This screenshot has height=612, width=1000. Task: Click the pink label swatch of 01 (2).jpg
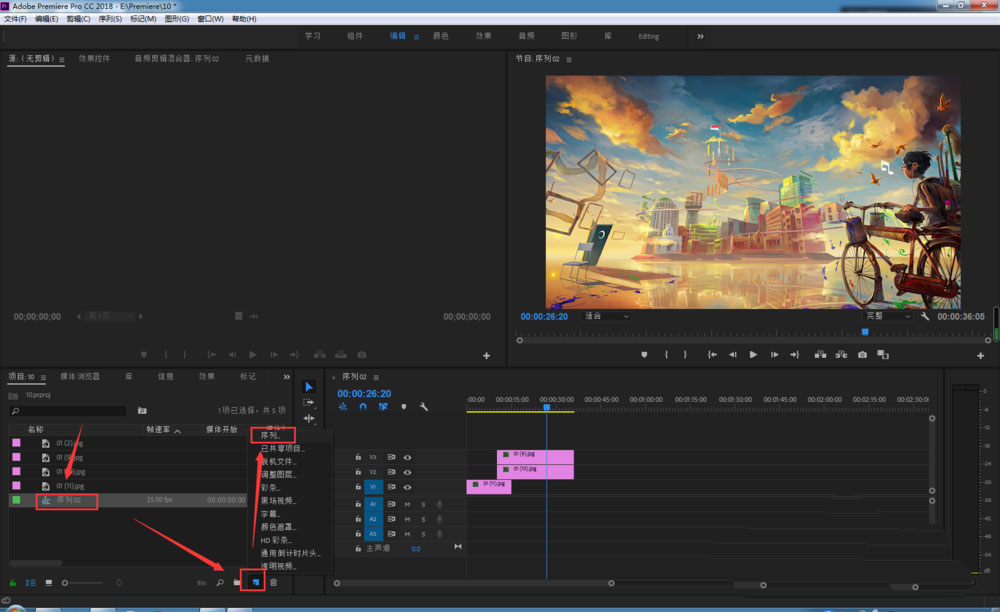pos(16,443)
